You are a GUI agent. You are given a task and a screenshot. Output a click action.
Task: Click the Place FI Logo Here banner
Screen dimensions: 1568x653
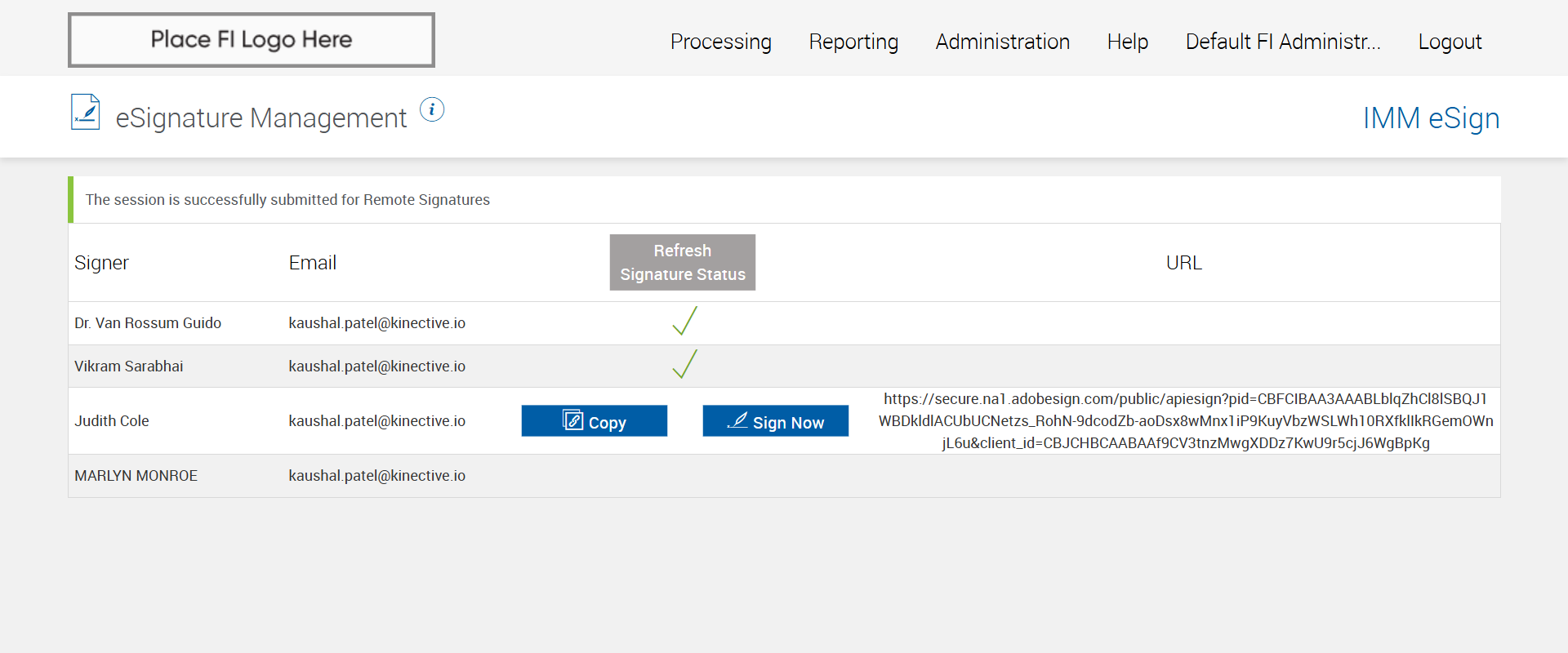(x=252, y=40)
